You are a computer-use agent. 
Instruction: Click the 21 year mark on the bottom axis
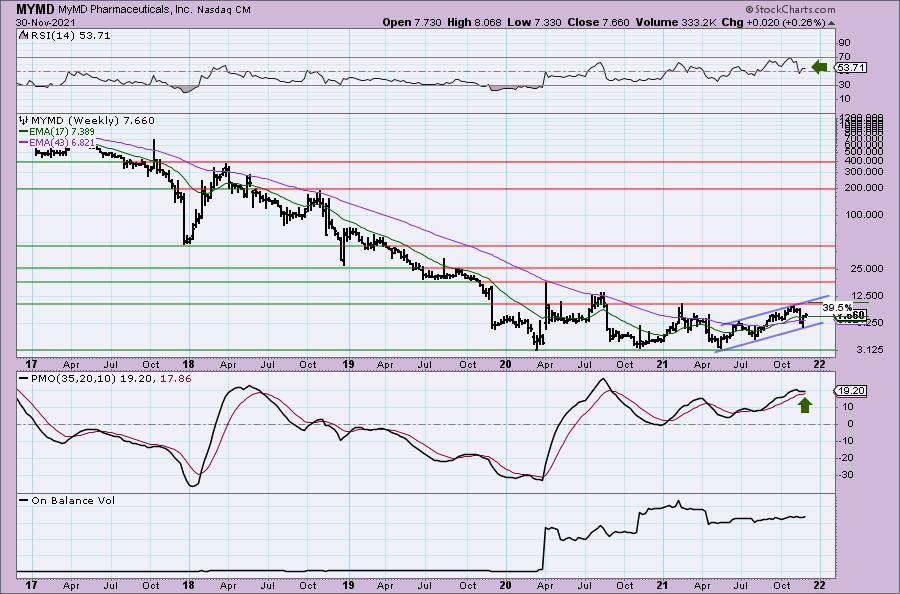coord(662,585)
